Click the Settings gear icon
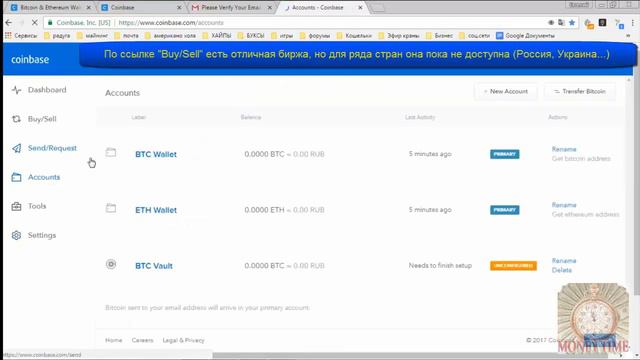 [x=16, y=235]
